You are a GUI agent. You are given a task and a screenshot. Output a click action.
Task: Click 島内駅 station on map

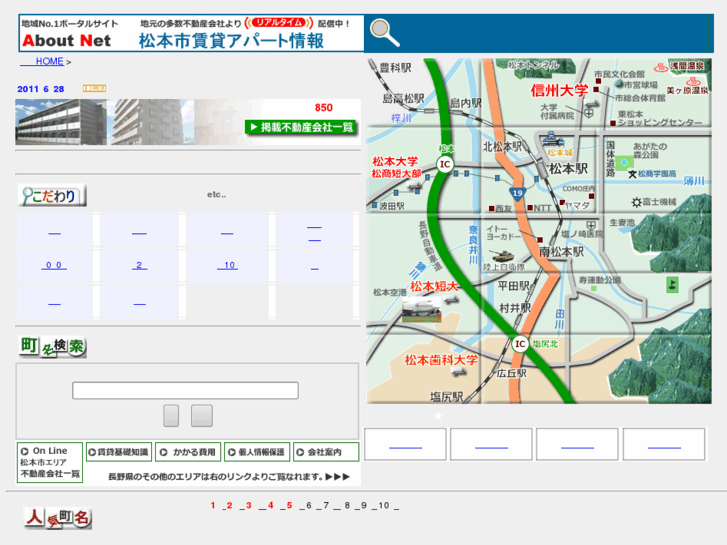(466, 103)
